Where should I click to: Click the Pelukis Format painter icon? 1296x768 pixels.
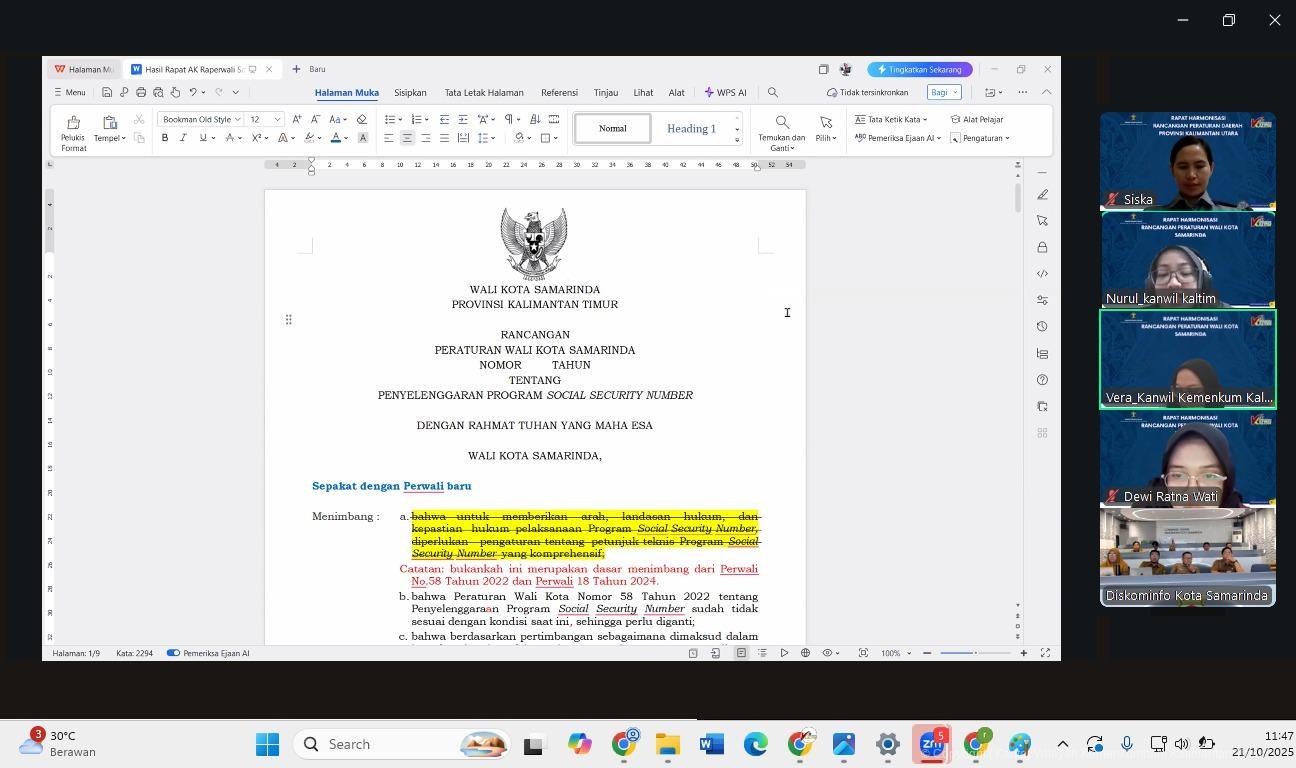(72, 123)
